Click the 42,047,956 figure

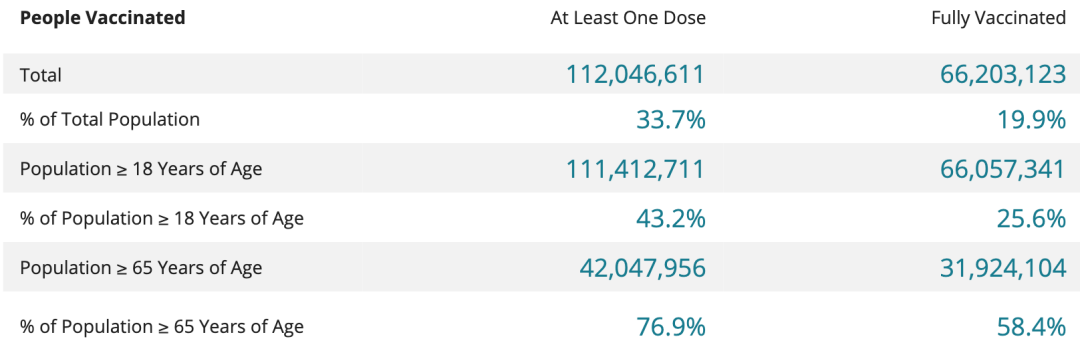643,268
